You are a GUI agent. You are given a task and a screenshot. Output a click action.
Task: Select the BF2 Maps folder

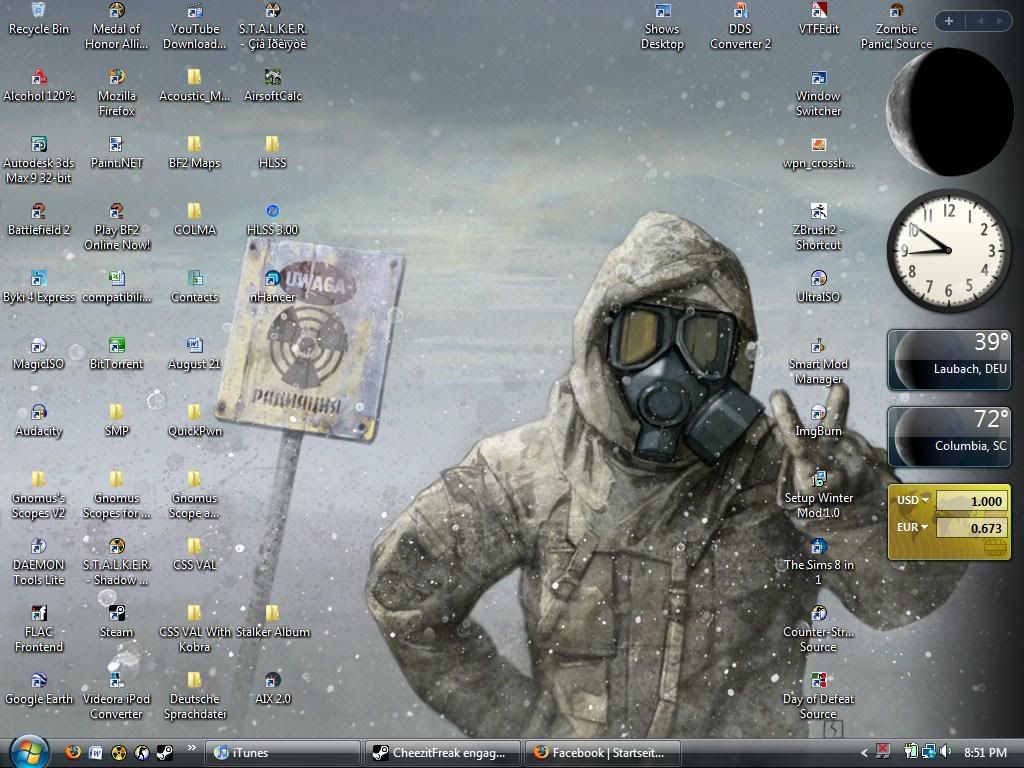point(195,153)
